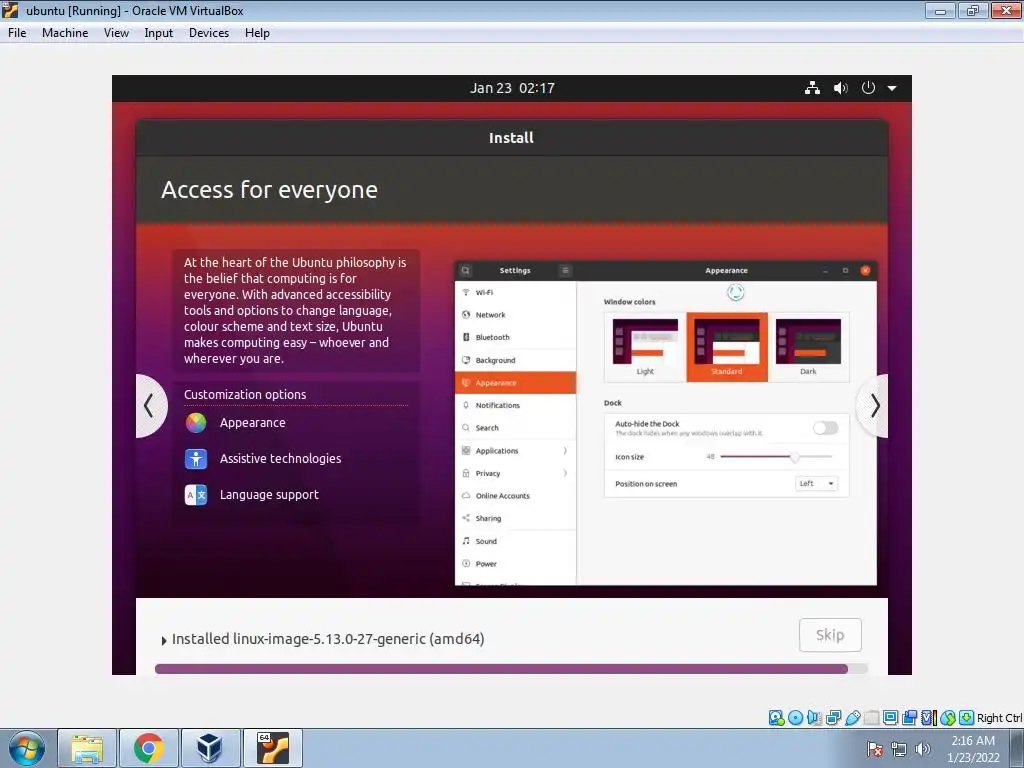1024x768 pixels.
Task: Expand Applications chevron in Settings preview
Action: [x=565, y=451]
